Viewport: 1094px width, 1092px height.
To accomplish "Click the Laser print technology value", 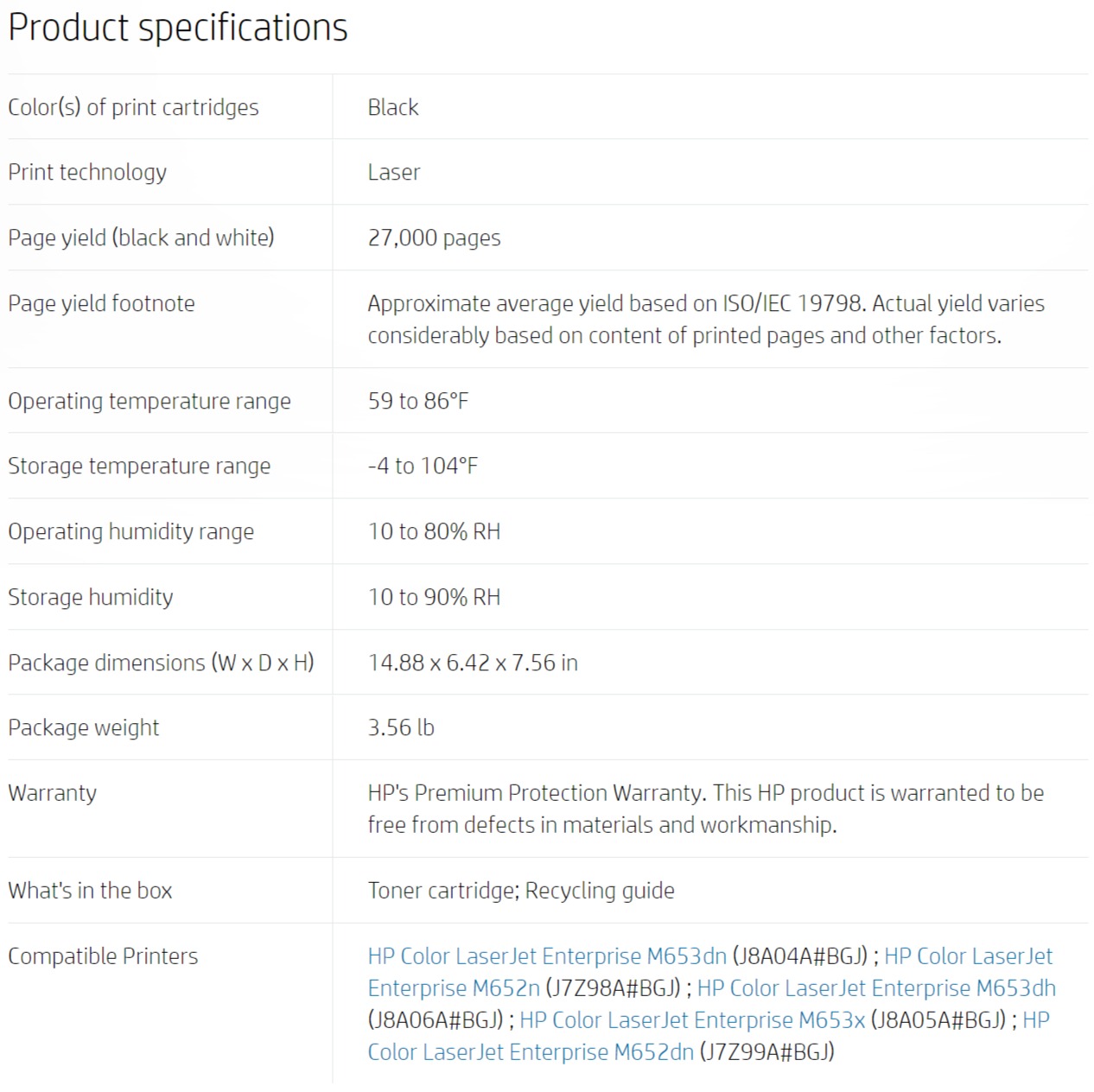I will (x=394, y=172).
